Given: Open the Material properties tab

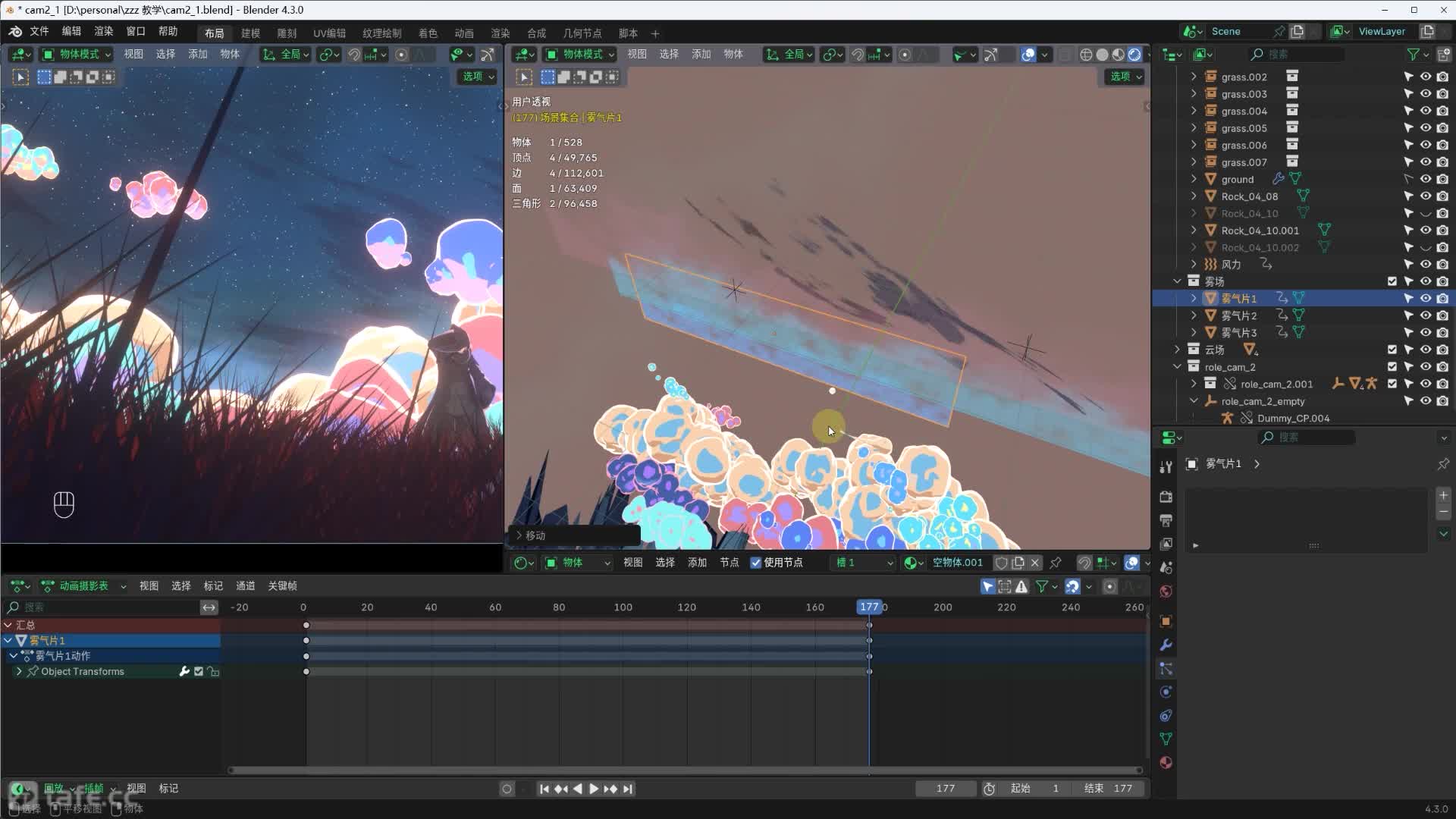Looking at the screenshot, I should (1166, 763).
